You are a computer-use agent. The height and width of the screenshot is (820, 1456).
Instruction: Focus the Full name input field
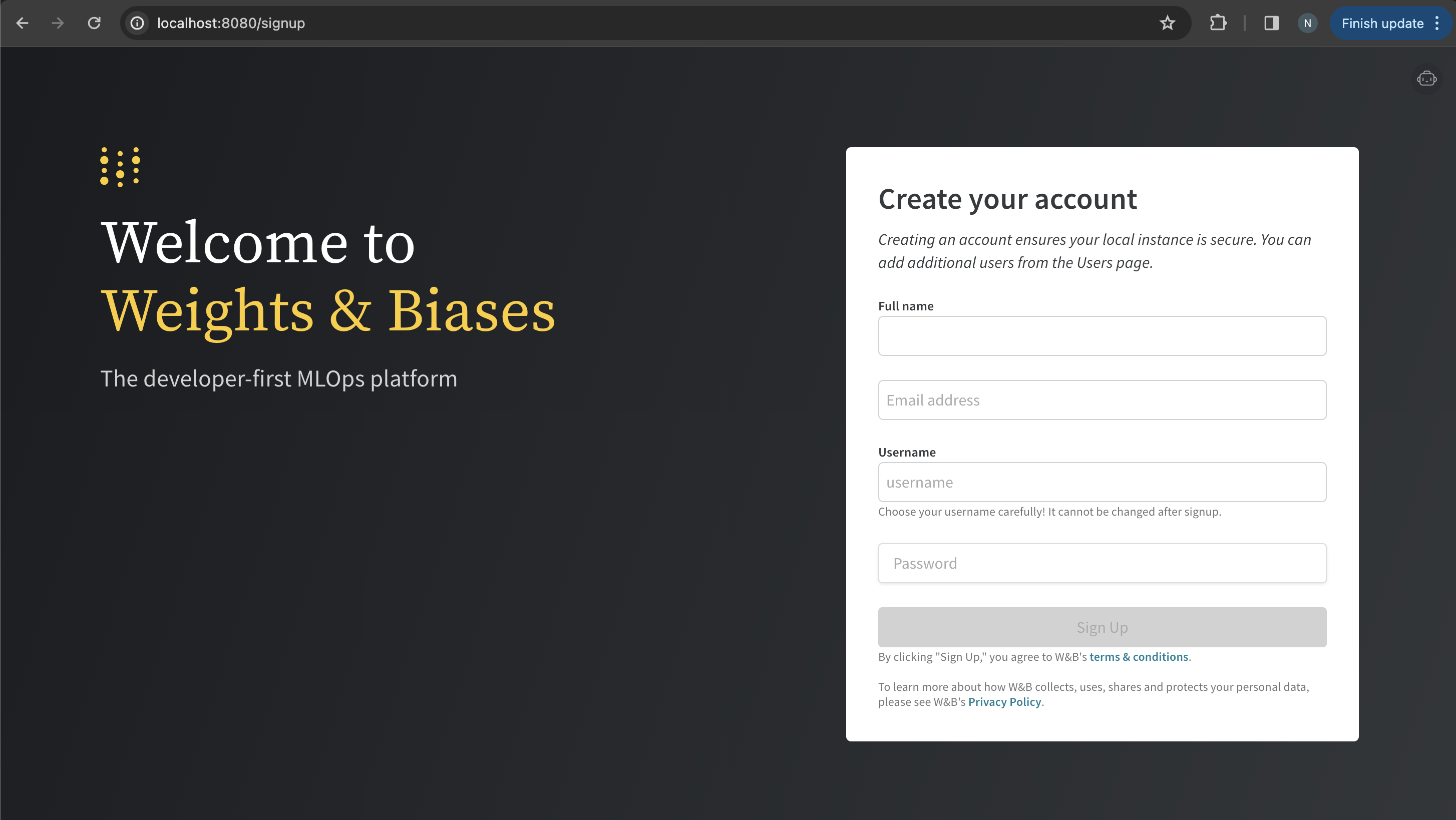(1102, 336)
